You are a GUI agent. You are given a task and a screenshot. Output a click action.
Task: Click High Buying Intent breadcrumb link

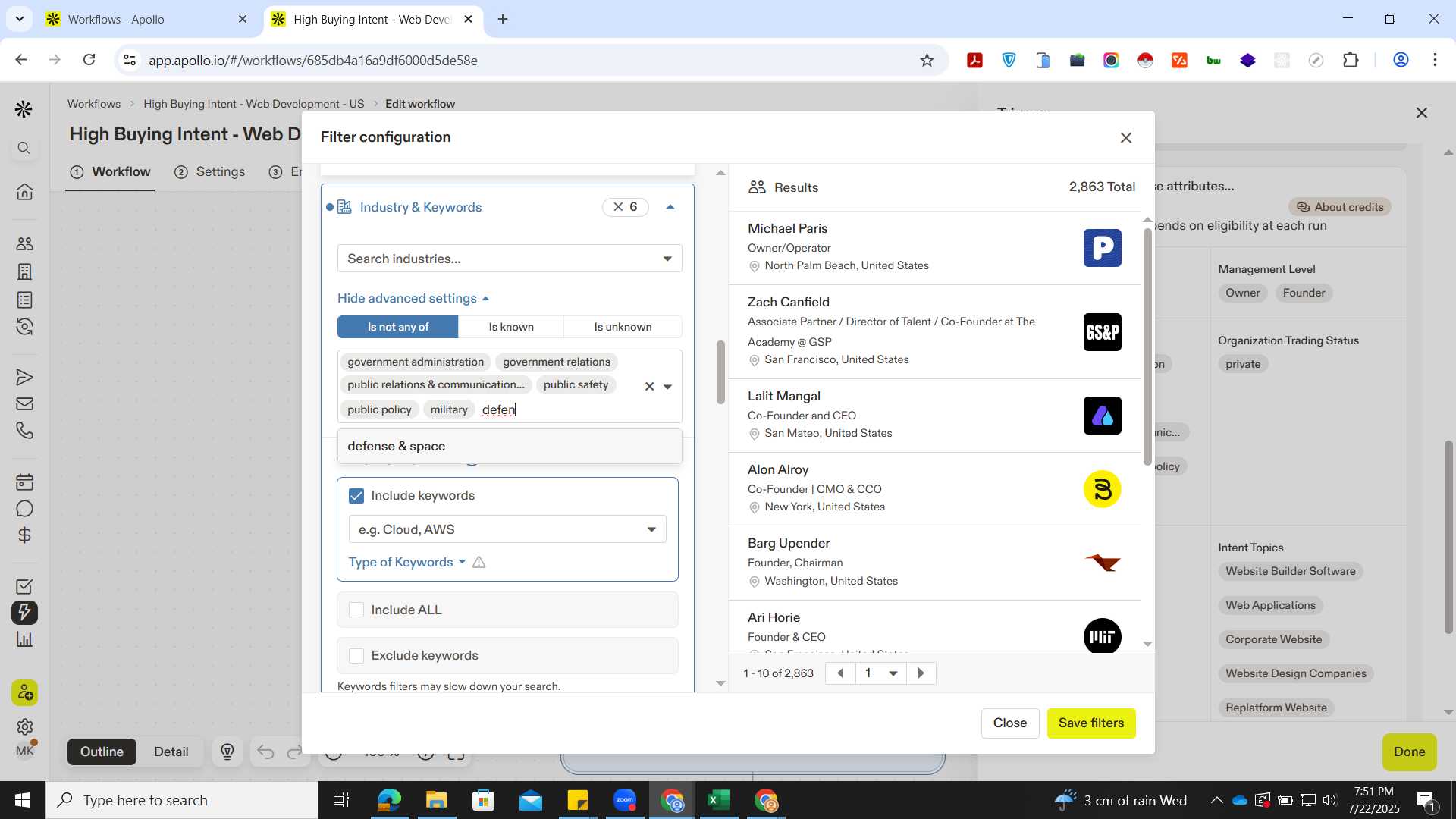tap(253, 104)
